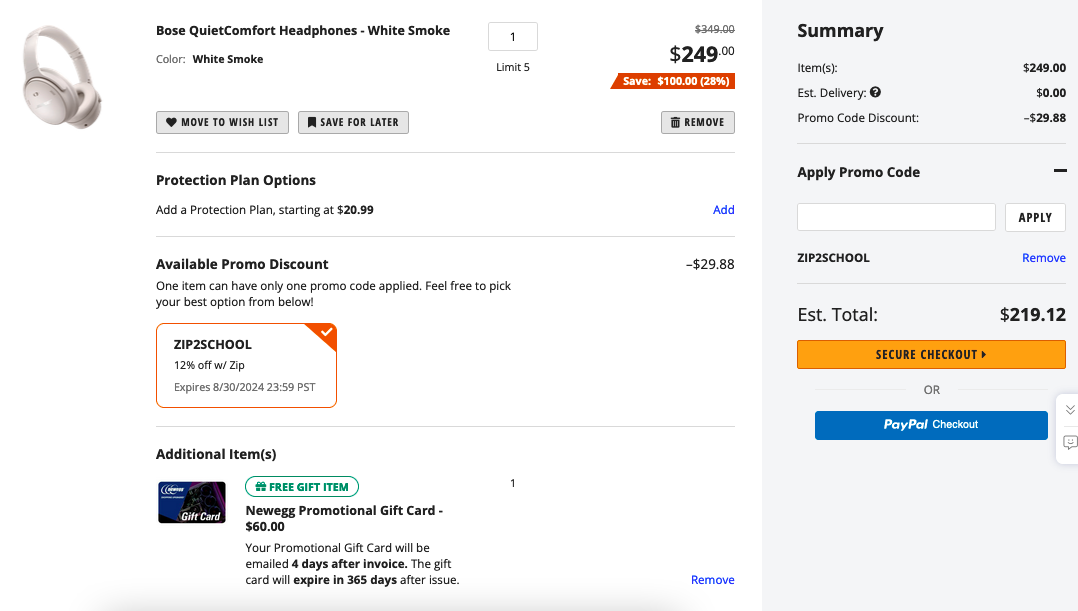Image resolution: width=1078 pixels, height=611 pixels.
Task: Move headphones to wish list with heart button
Action: [x=222, y=122]
